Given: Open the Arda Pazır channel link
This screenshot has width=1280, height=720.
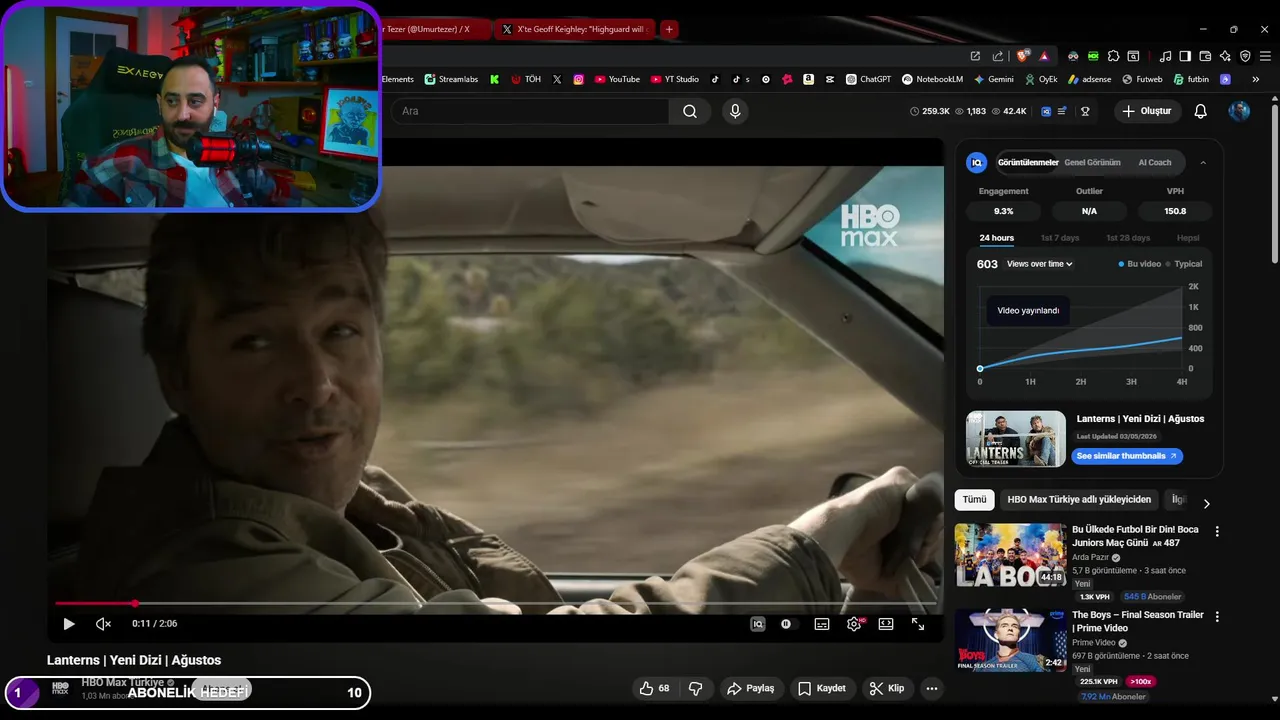Looking at the screenshot, I should point(1090,557).
